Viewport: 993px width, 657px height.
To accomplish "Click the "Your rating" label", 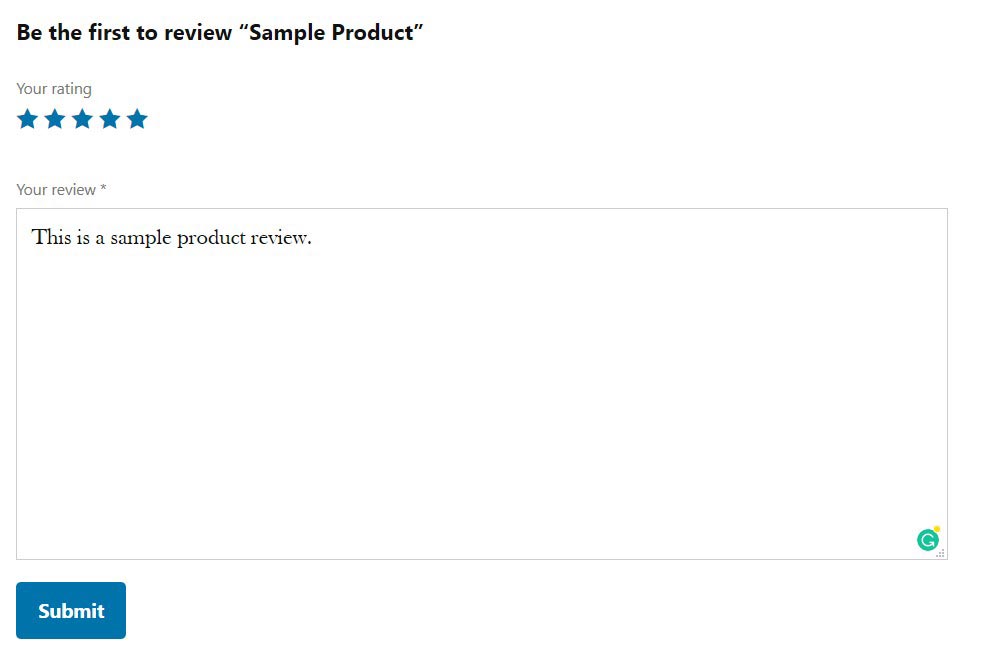I will pos(54,89).
